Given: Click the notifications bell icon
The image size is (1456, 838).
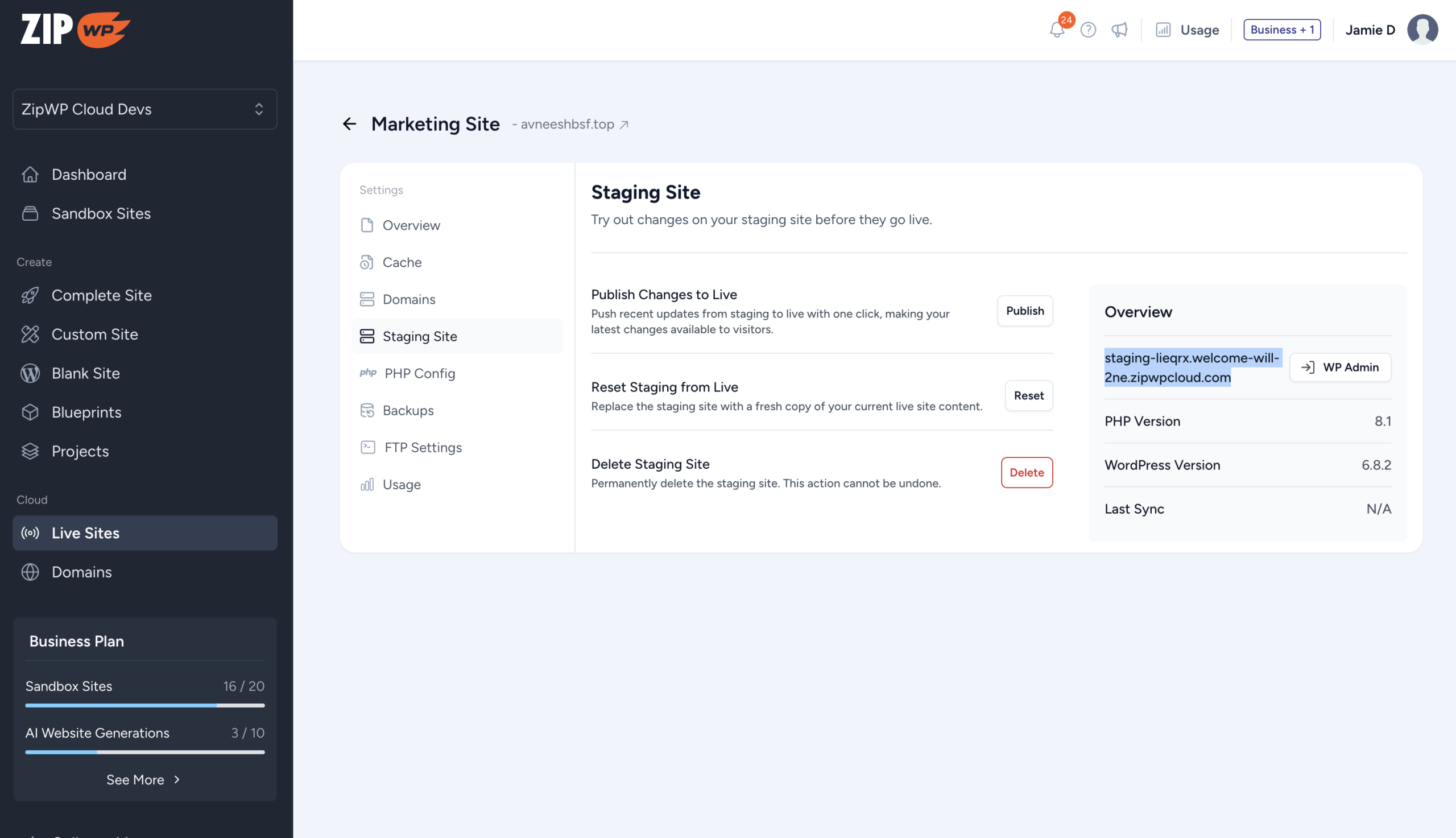Looking at the screenshot, I should coord(1056,30).
